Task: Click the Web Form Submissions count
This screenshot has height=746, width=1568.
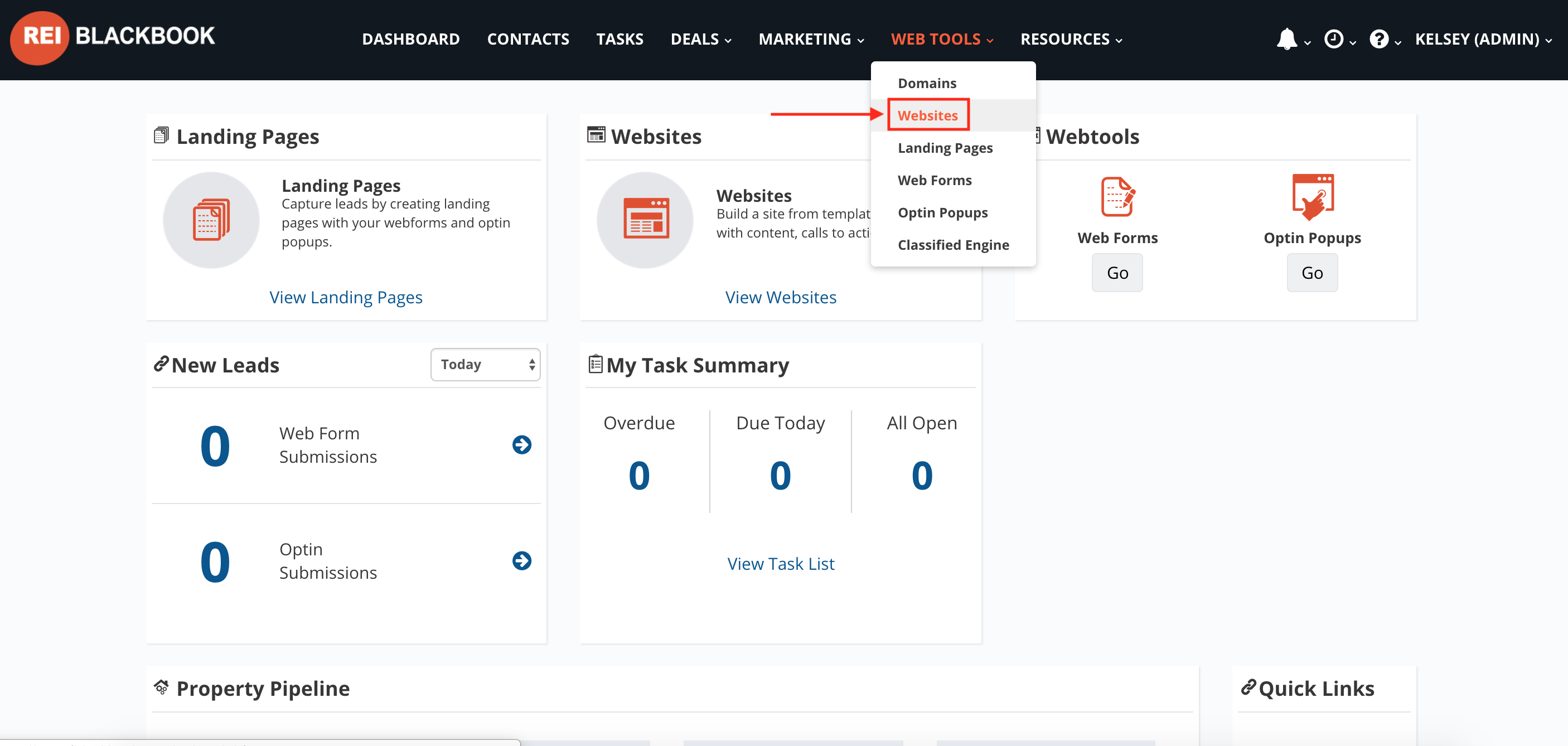Action: [215, 446]
